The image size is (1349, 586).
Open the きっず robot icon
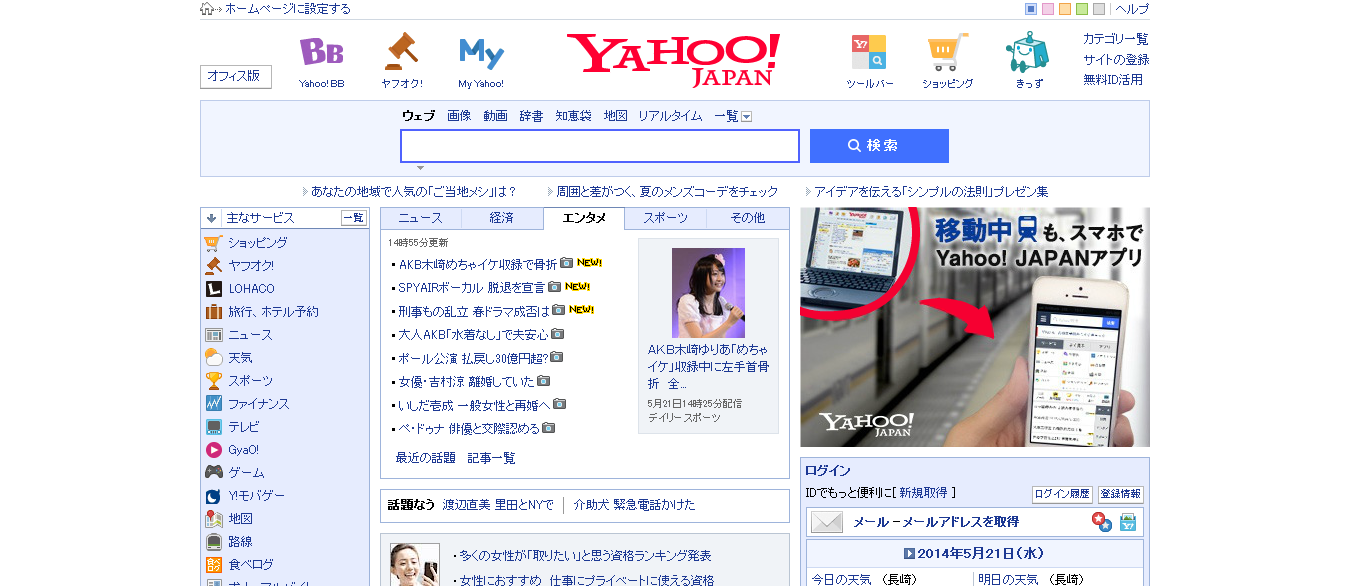coord(1028,52)
